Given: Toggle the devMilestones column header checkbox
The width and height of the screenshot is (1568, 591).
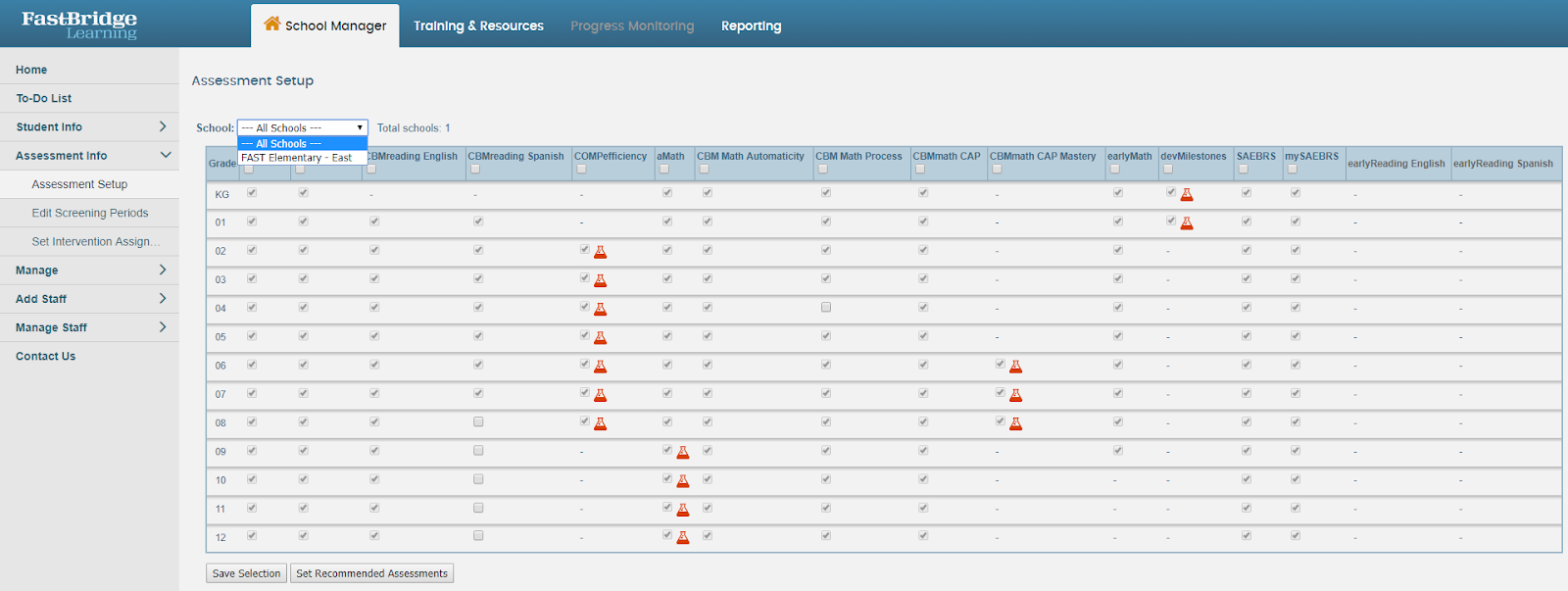Looking at the screenshot, I should [x=1168, y=169].
